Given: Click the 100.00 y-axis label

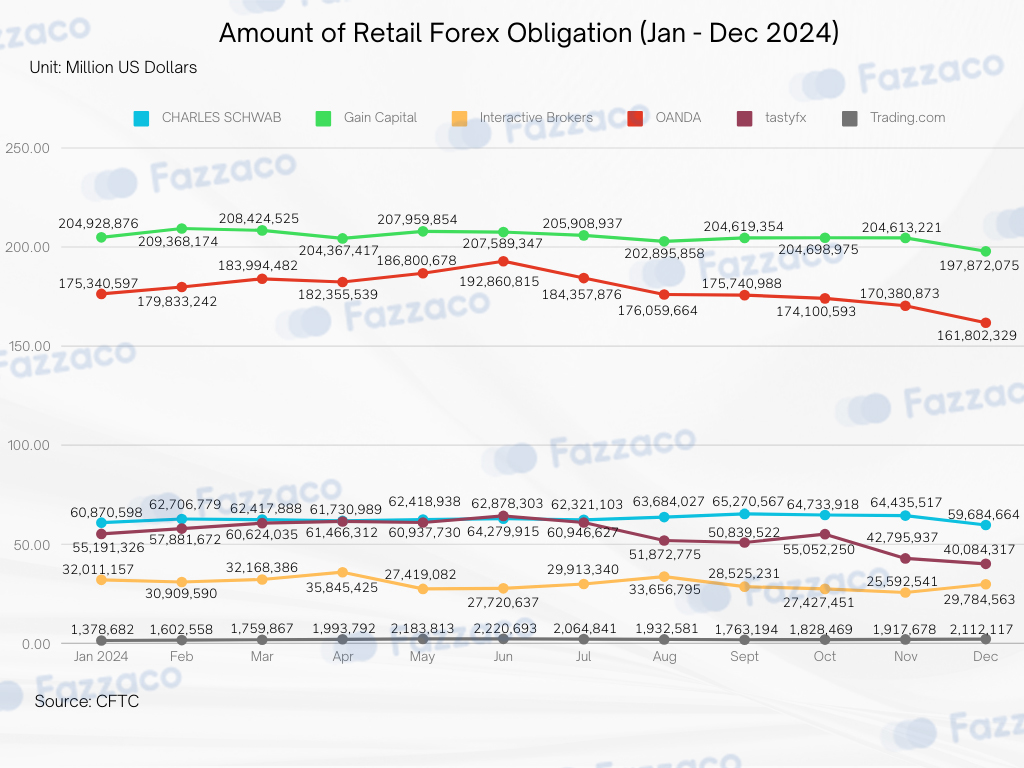Looking at the screenshot, I should [x=29, y=445].
